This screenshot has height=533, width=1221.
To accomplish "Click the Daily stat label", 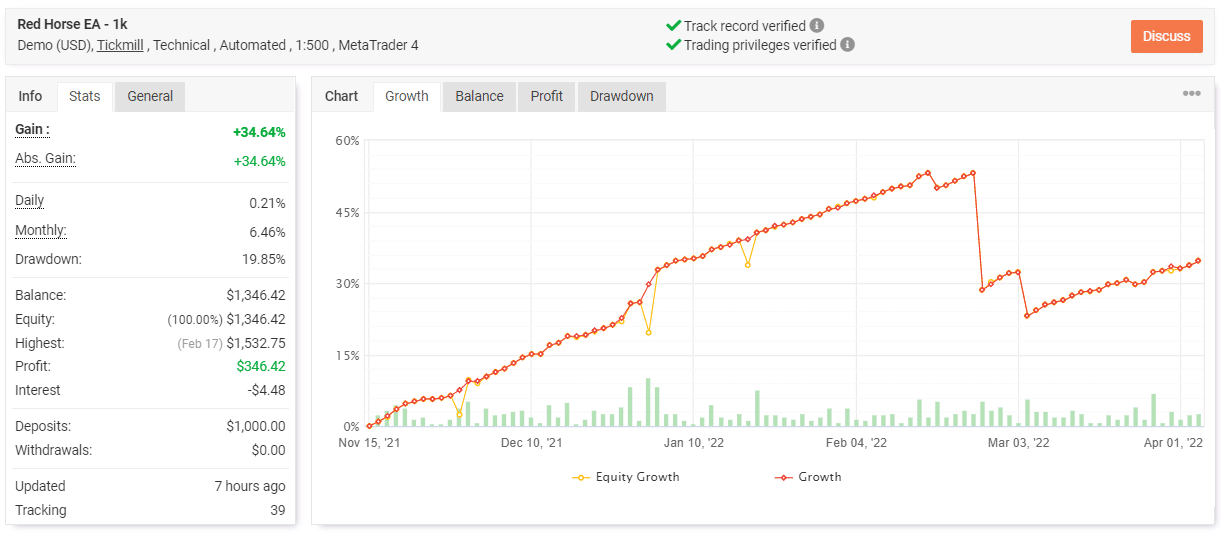I will (30, 201).
